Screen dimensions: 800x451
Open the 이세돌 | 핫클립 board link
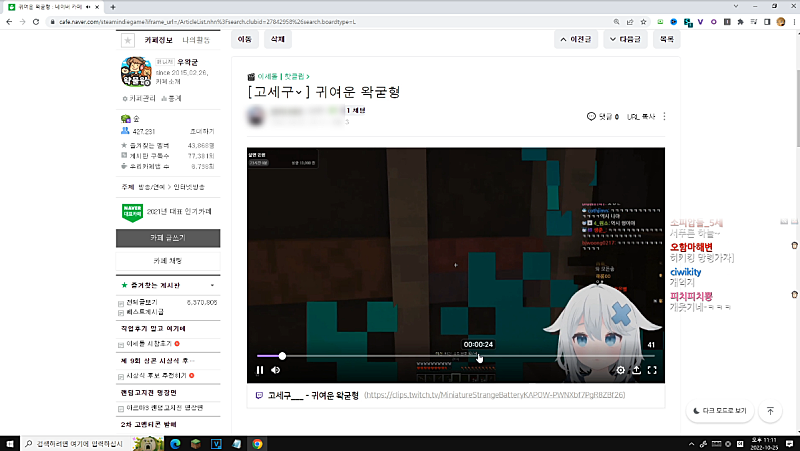pos(281,77)
